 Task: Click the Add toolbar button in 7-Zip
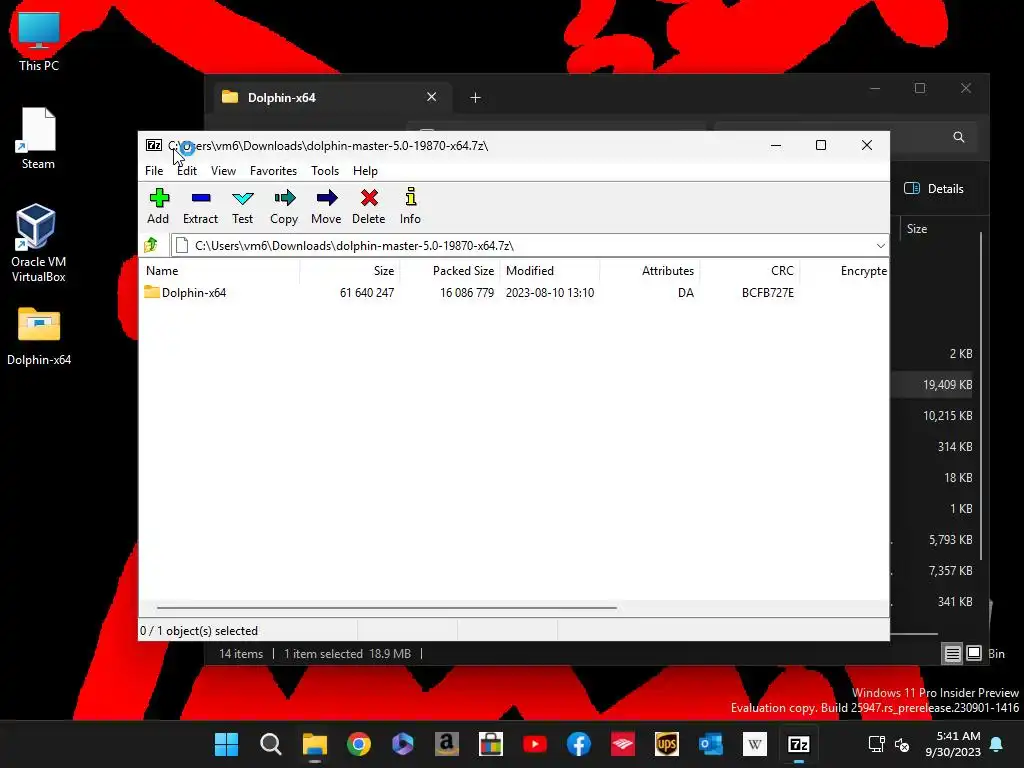click(x=158, y=206)
